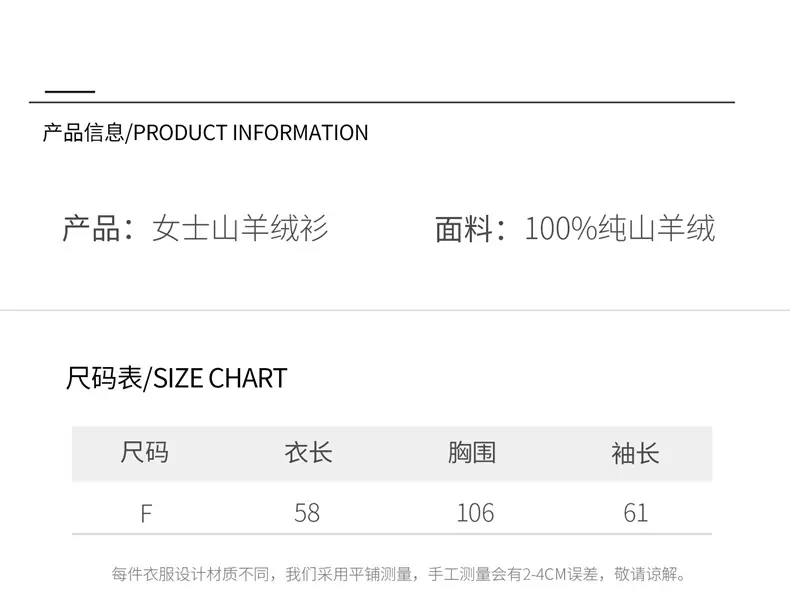
Task: Click the 女士山羊绒衫 product name
Action: point(240,228)
